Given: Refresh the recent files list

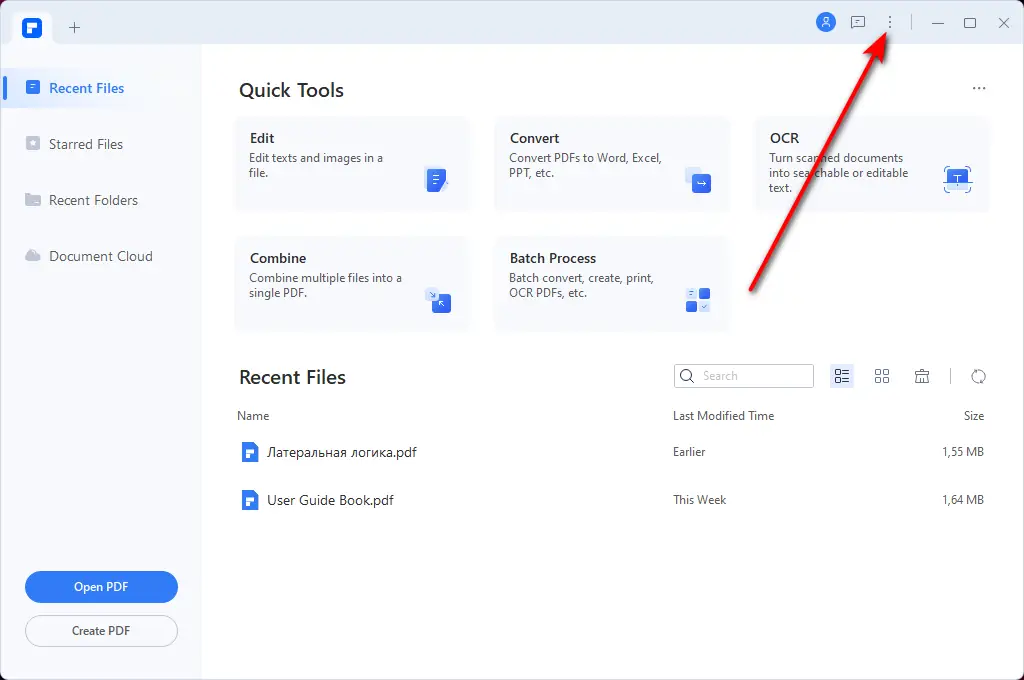Looking at the screenshot, I should [979, 376].
